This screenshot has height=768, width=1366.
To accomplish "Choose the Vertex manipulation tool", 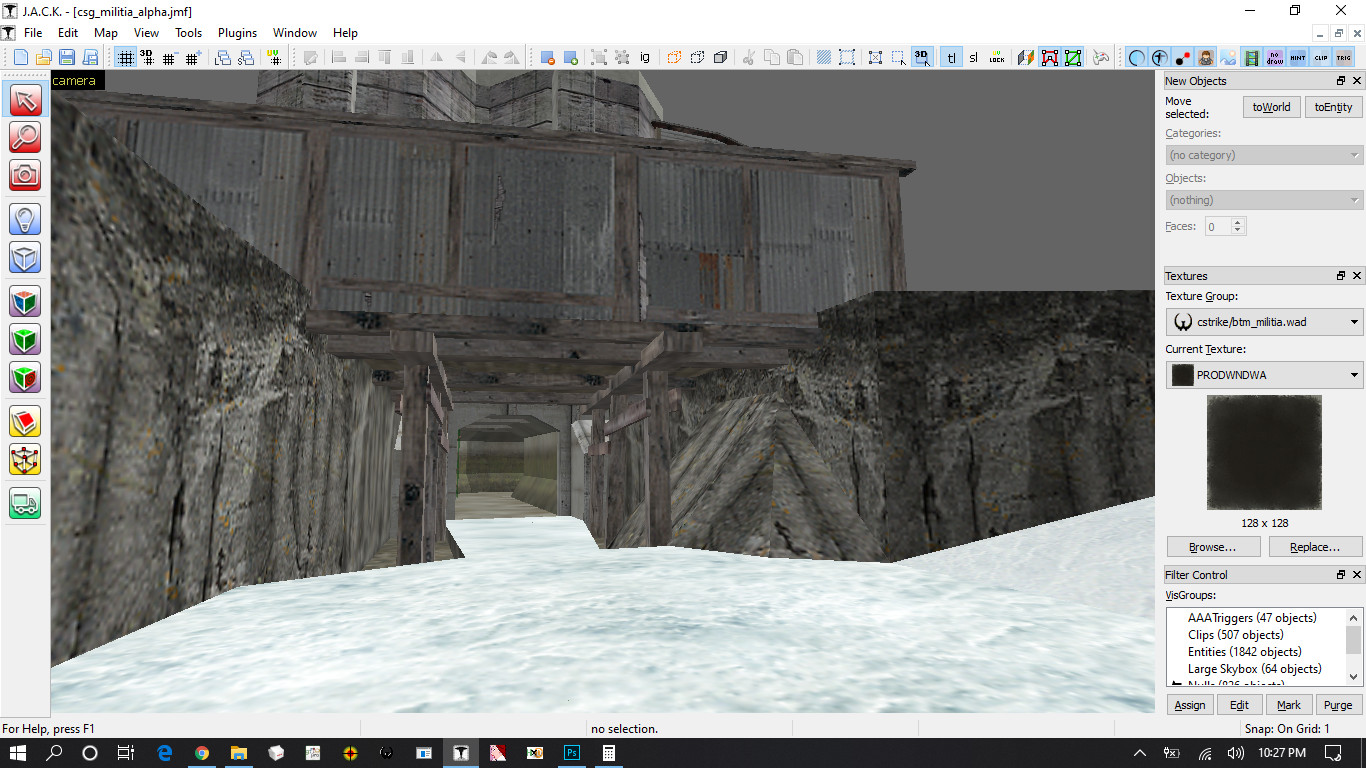I will tap(25, 459).
